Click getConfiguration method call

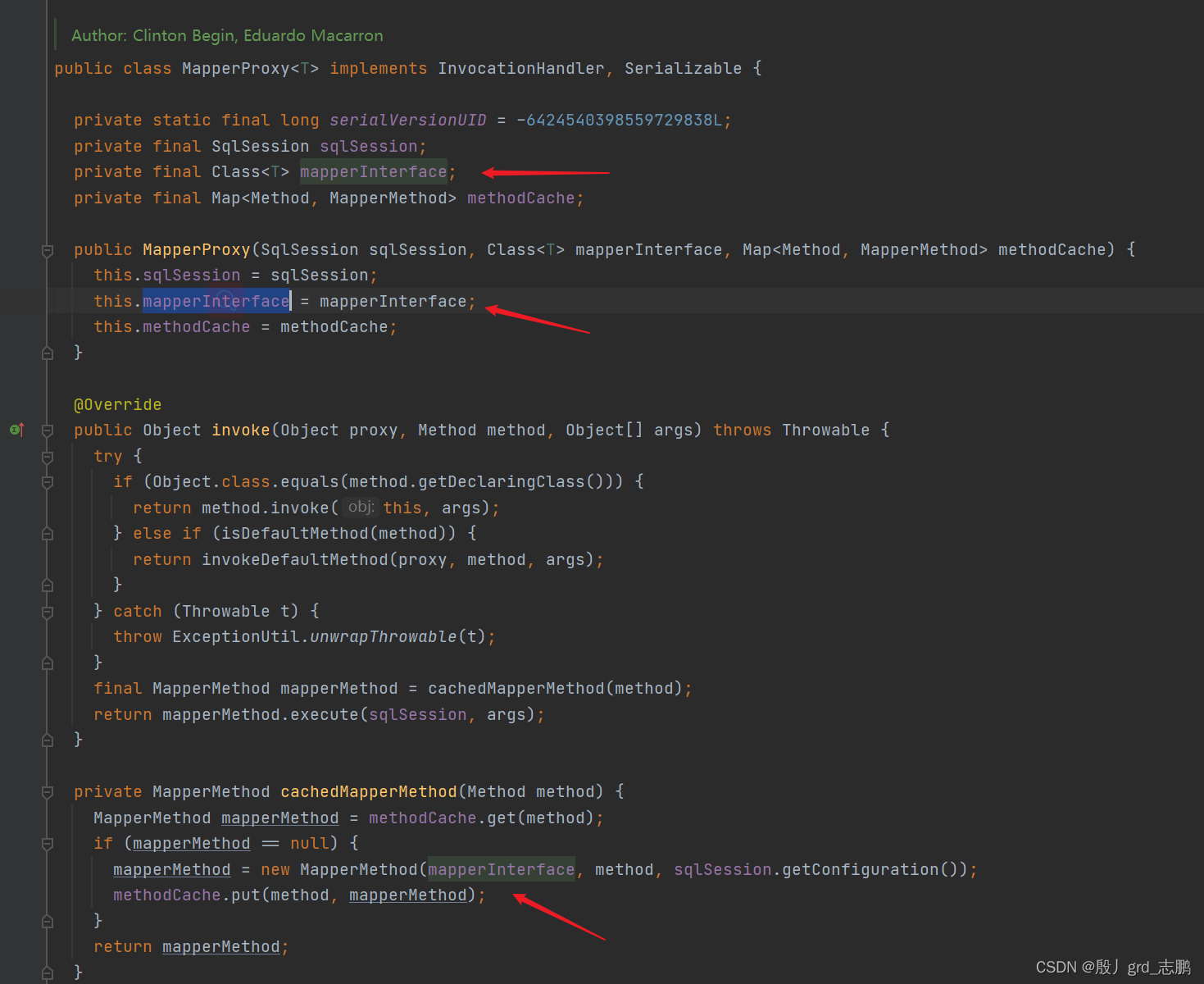click(861, 870)
